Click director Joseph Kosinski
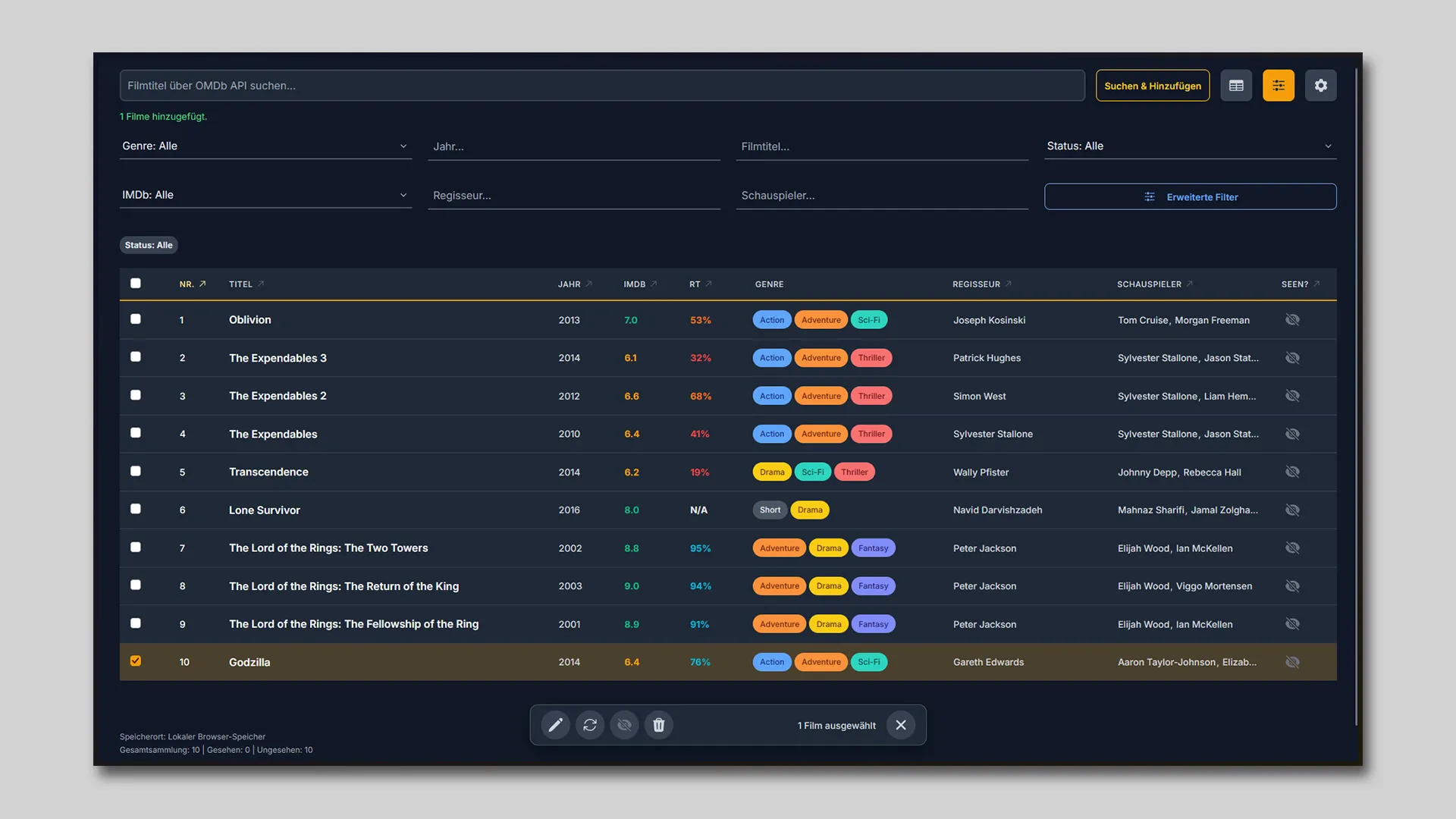Image resolution: width=1456 pixels, height=819 pixels. click(989, 320)
